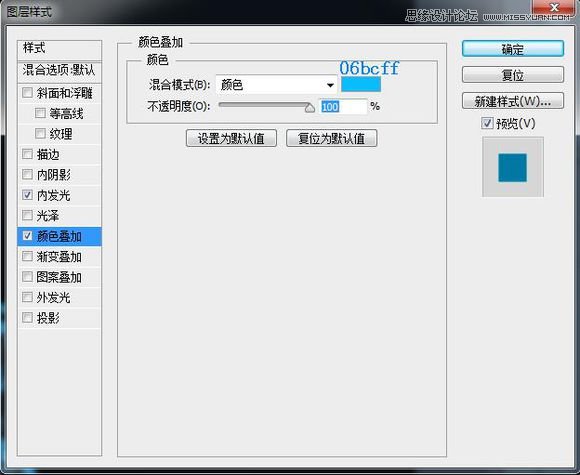Enable the 内阴影 checkbox
Screen dimensions: 580x475
27,174
